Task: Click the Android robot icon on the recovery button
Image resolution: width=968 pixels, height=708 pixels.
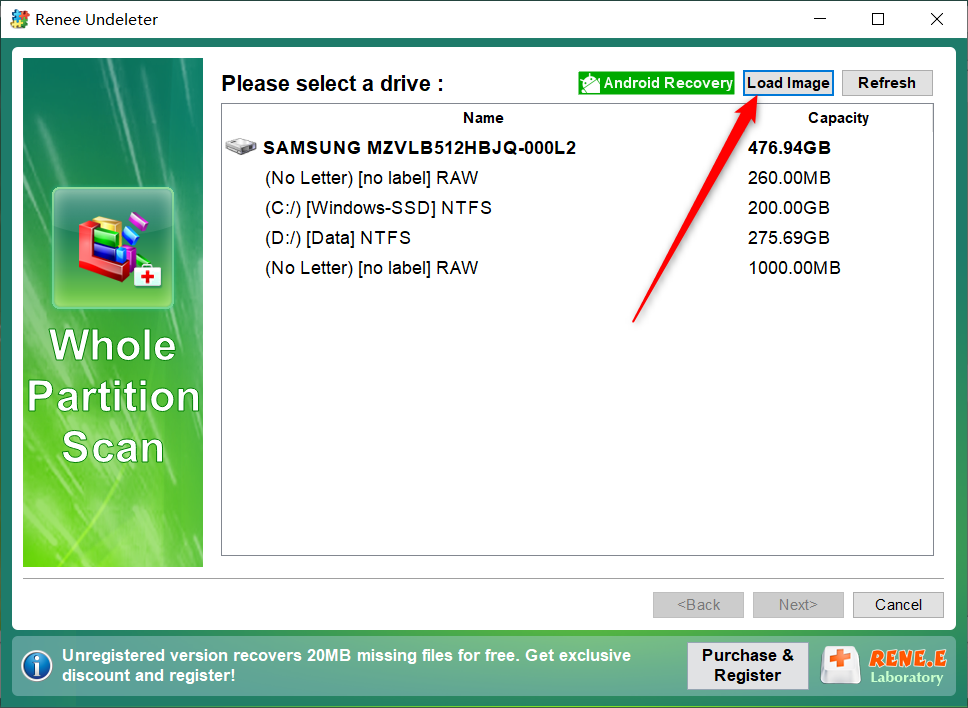Action: click(590, 83)
